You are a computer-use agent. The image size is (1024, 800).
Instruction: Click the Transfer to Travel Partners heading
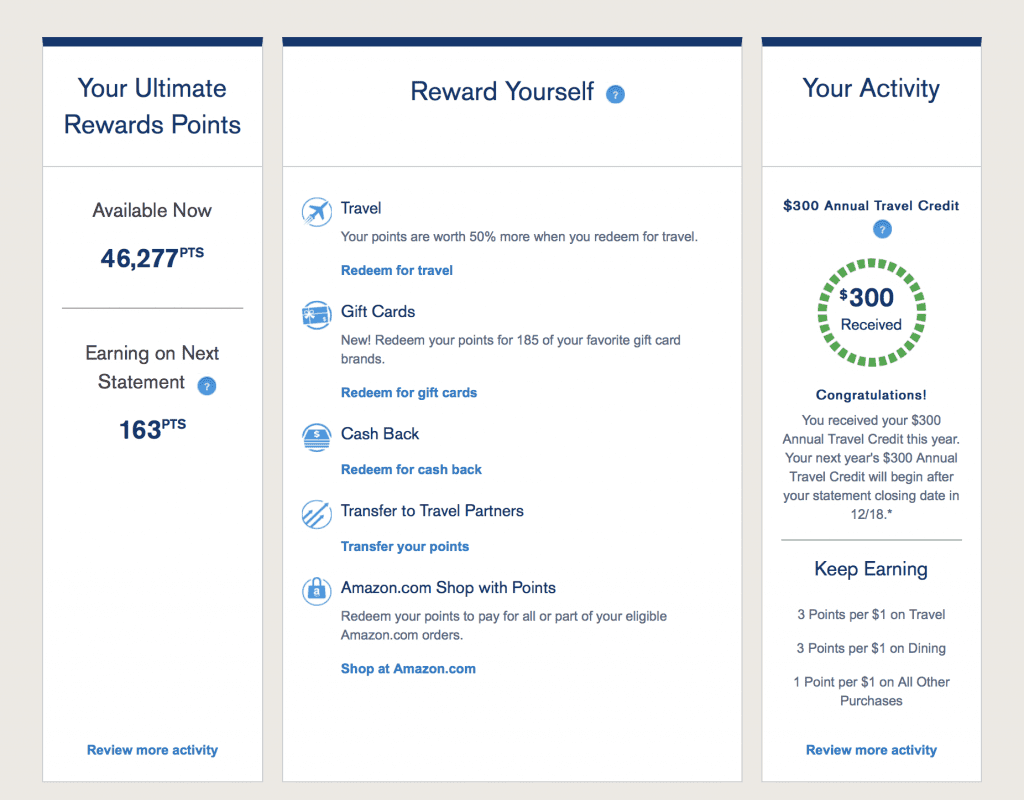tap(432, 510)
